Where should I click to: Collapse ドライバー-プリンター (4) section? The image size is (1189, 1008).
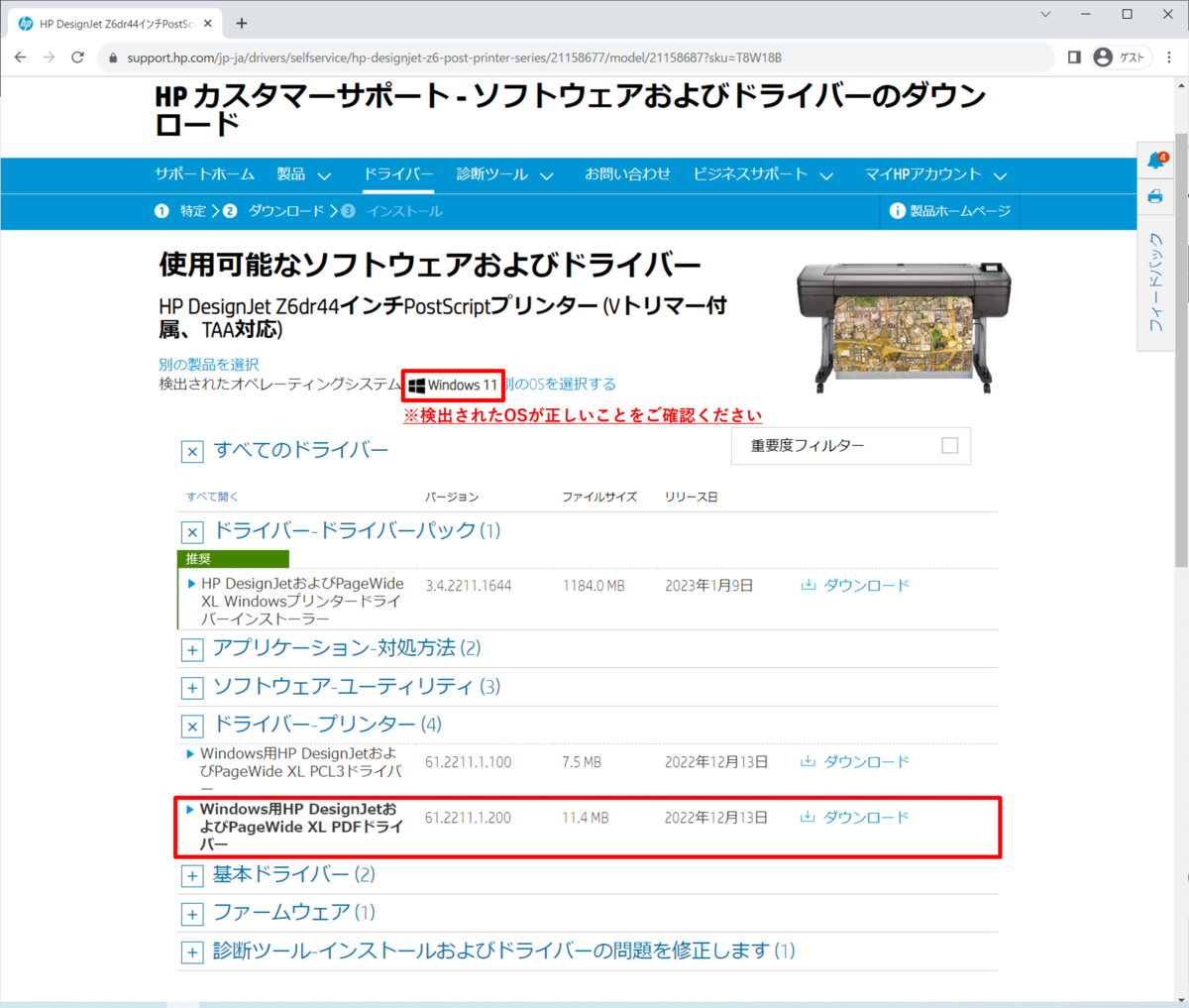(192, 727)
